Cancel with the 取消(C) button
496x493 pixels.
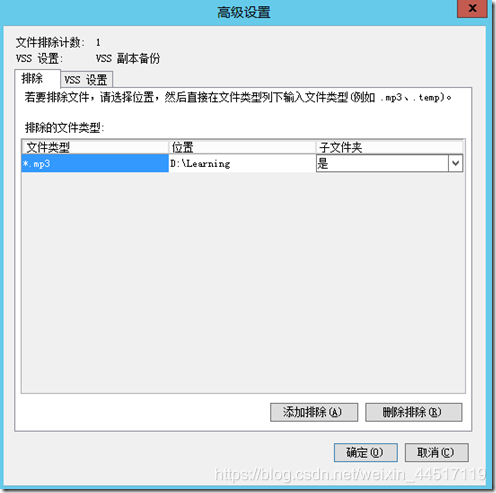coord(436,452)
